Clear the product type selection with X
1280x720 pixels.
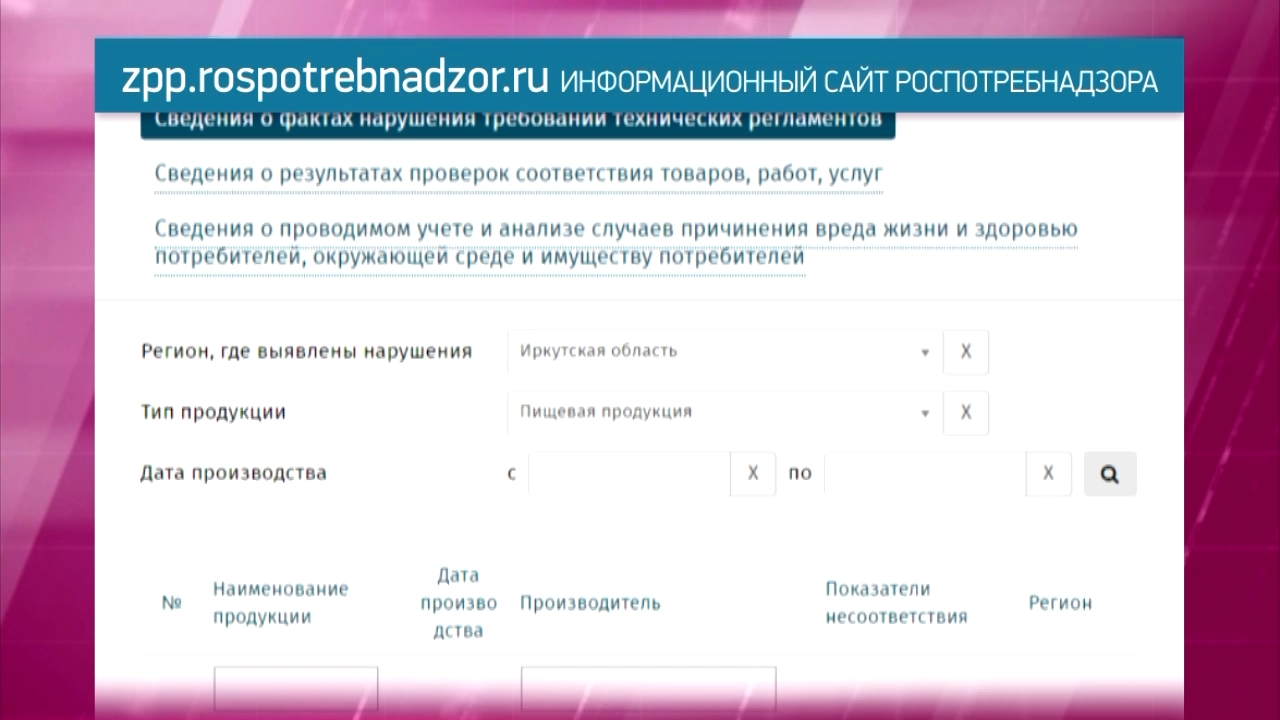coord(966,412)
